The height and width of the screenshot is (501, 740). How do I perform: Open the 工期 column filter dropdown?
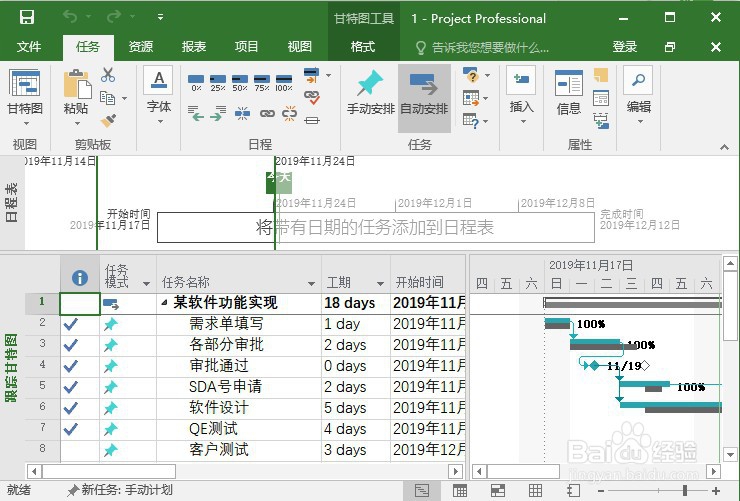(380, 284)
